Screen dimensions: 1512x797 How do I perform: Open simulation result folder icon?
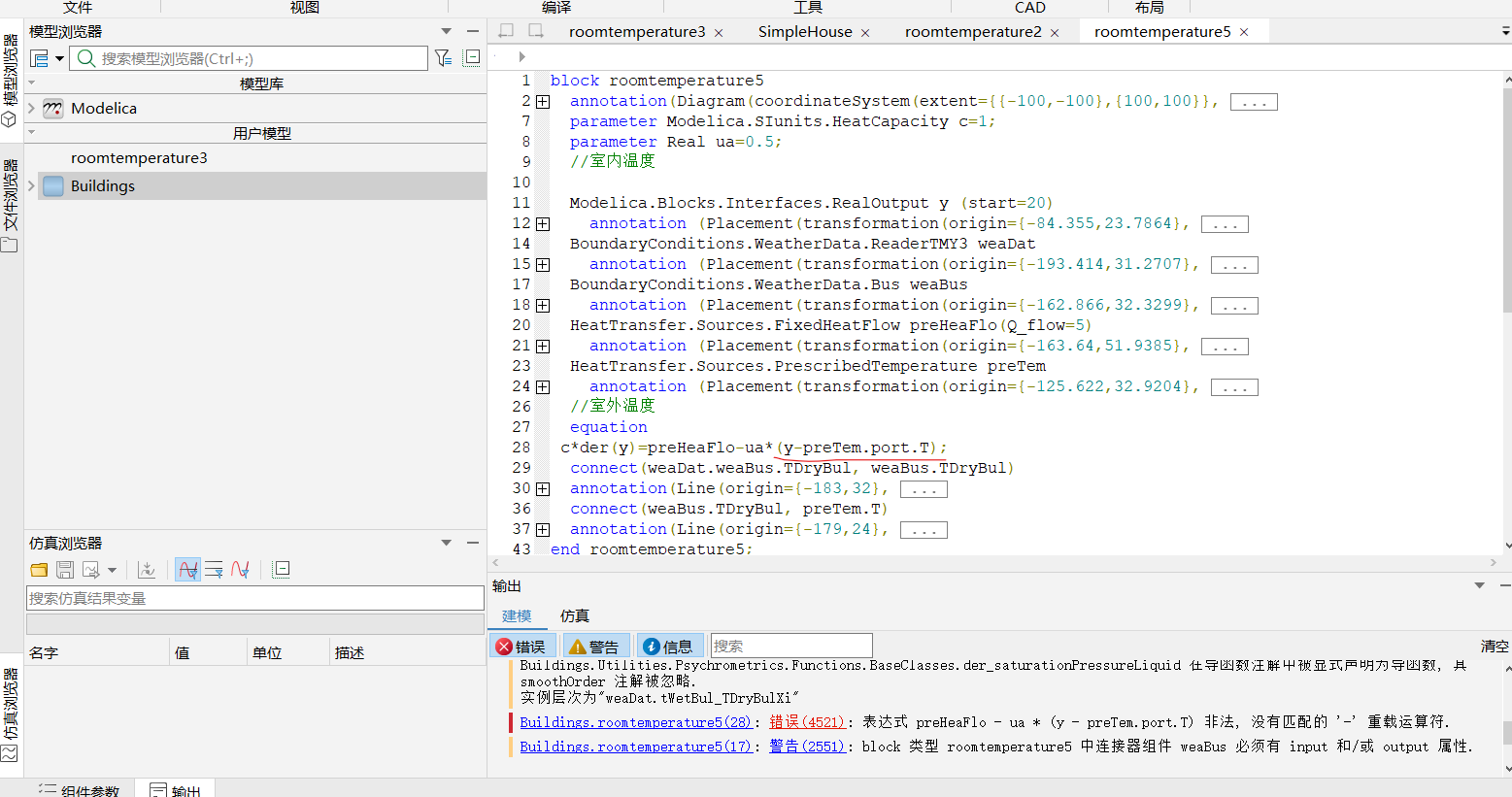(x=39, y=570)
